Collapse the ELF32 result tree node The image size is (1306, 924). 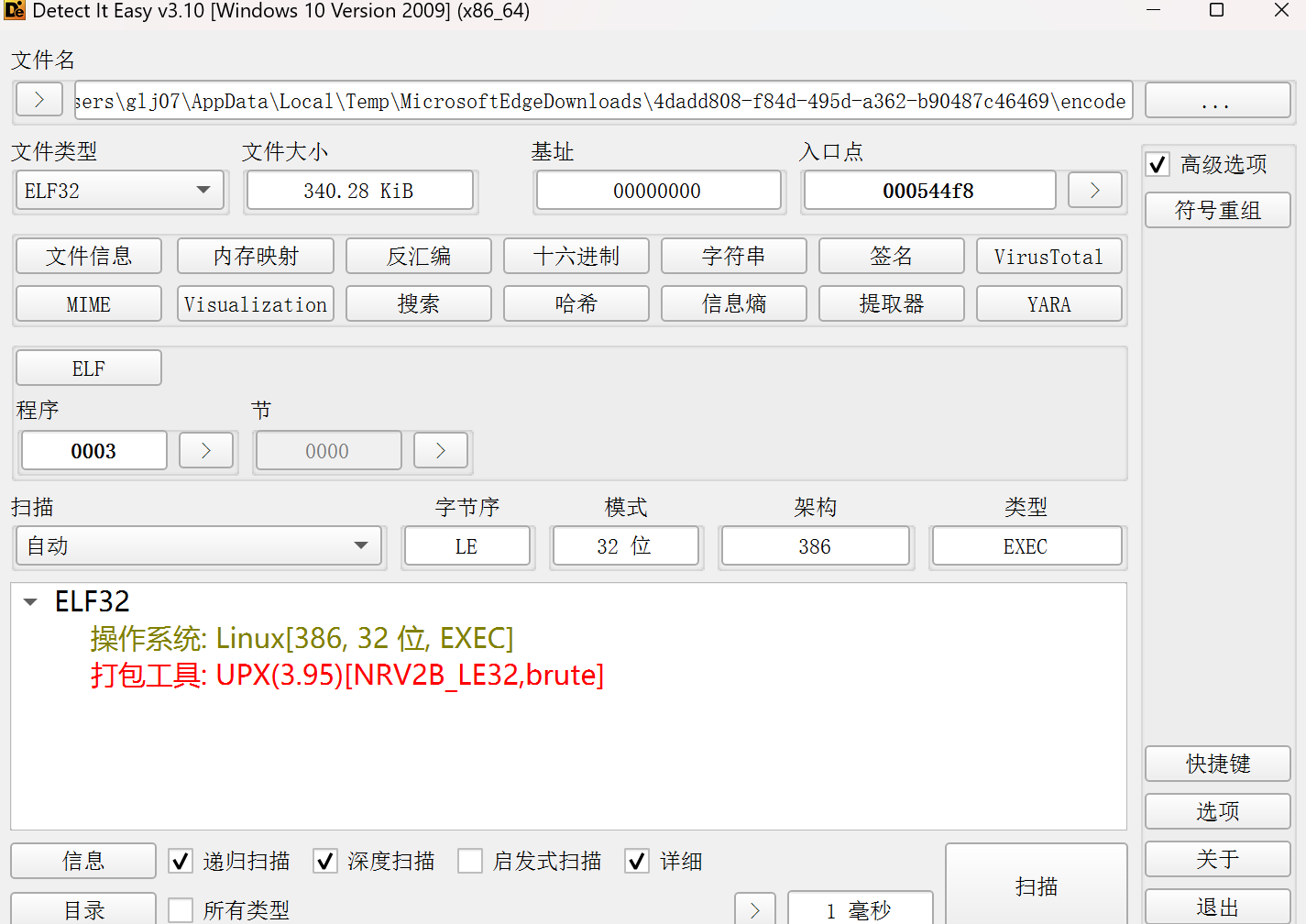(x=30, y=602)
